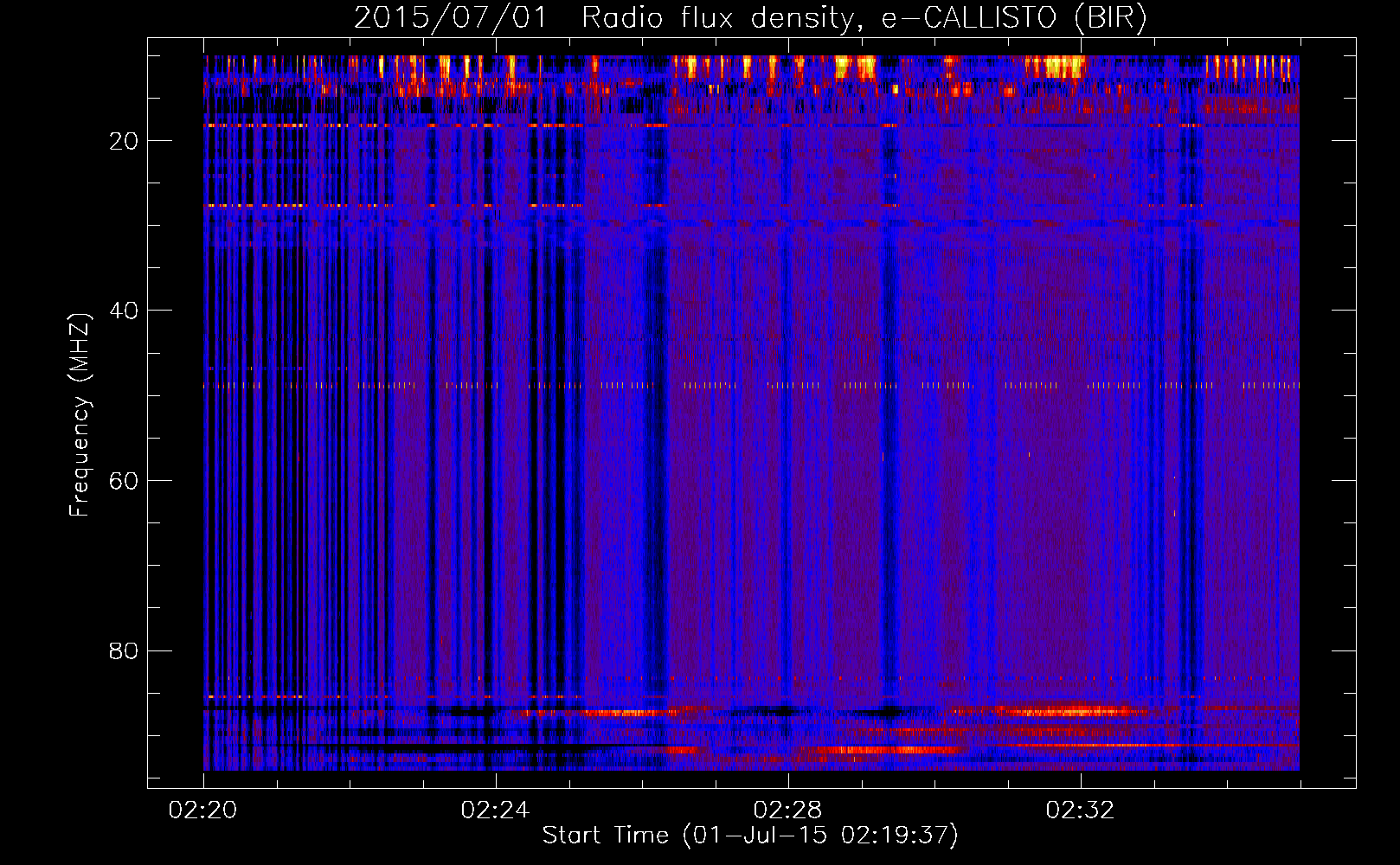1400x865 pixels.
Task: Click the 40 MHz frequency tick label
Action: 124,311
